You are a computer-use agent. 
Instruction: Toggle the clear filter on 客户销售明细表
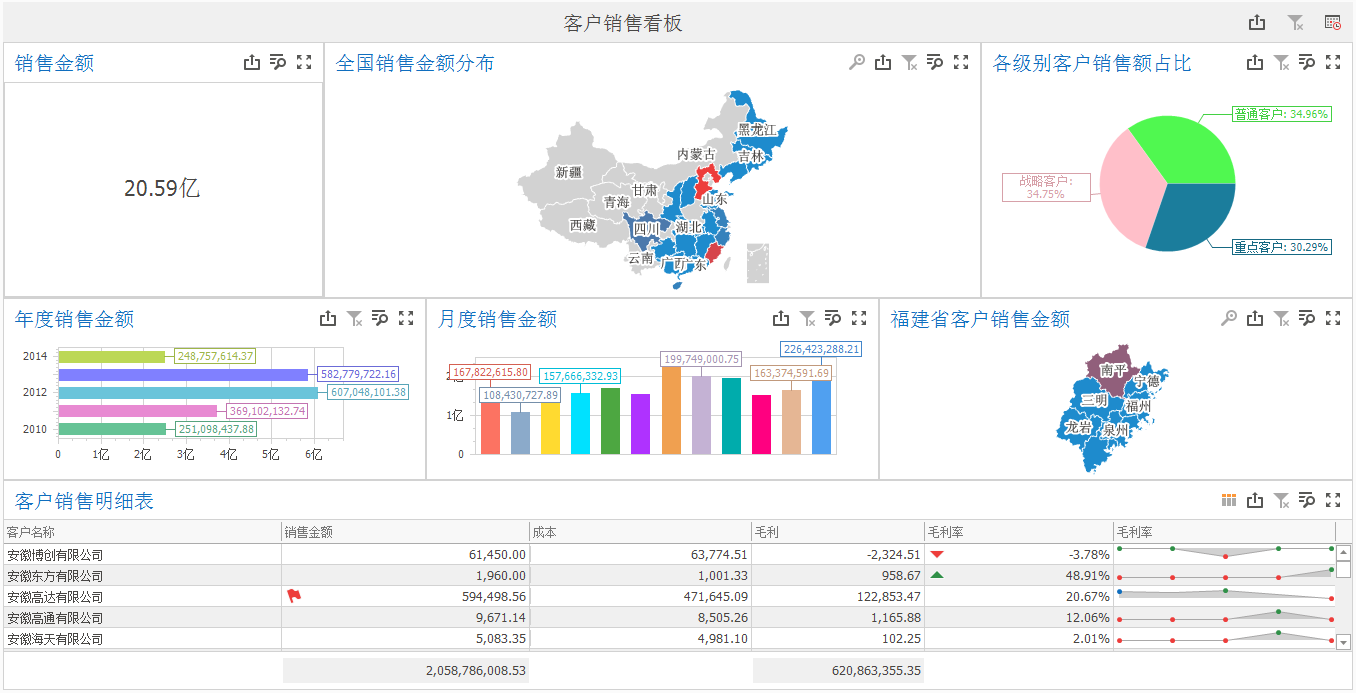click(x=1281, y=500)
